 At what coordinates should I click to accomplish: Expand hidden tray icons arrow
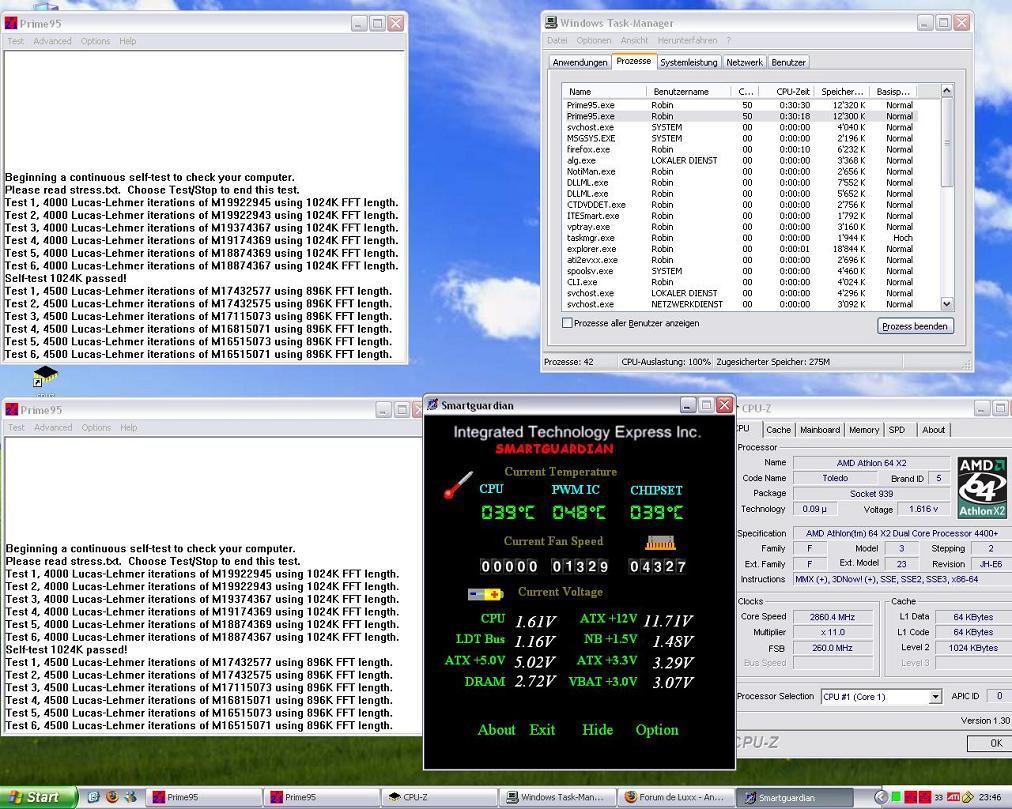[x=879, y=797]
